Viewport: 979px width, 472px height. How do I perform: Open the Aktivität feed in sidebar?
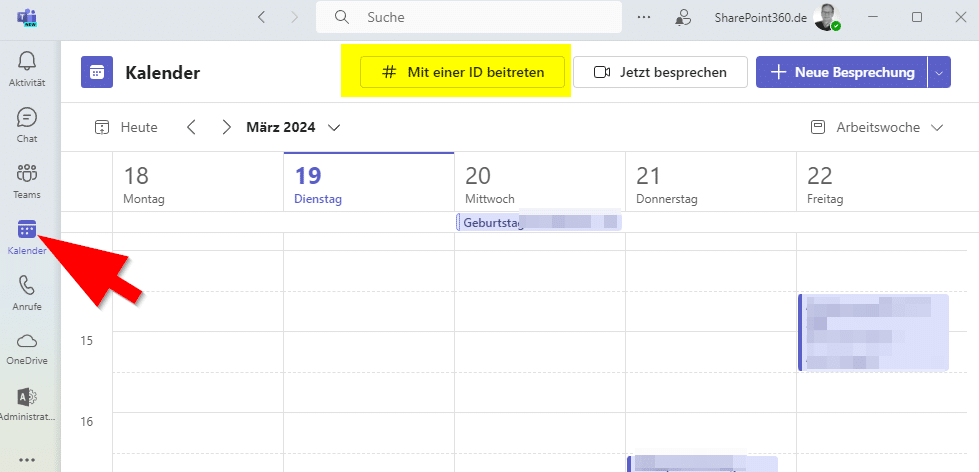28,68
